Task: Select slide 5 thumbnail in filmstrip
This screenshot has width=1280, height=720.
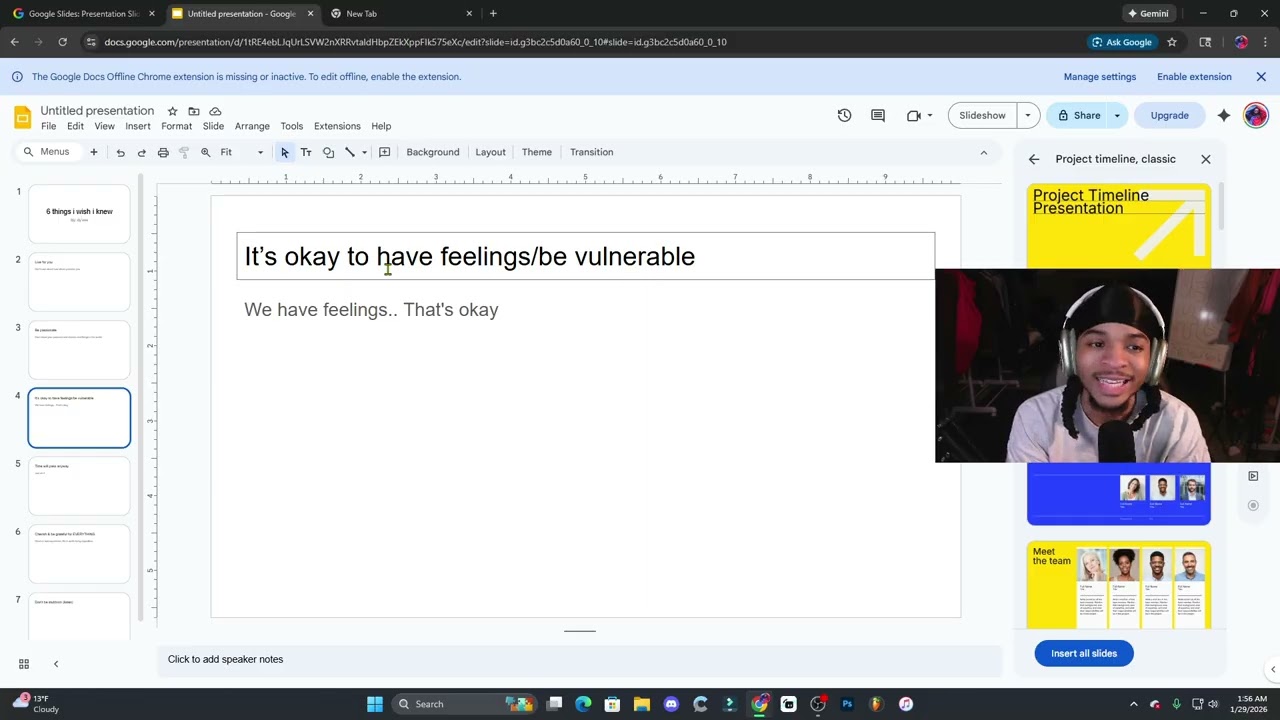Action: [79, 486]
